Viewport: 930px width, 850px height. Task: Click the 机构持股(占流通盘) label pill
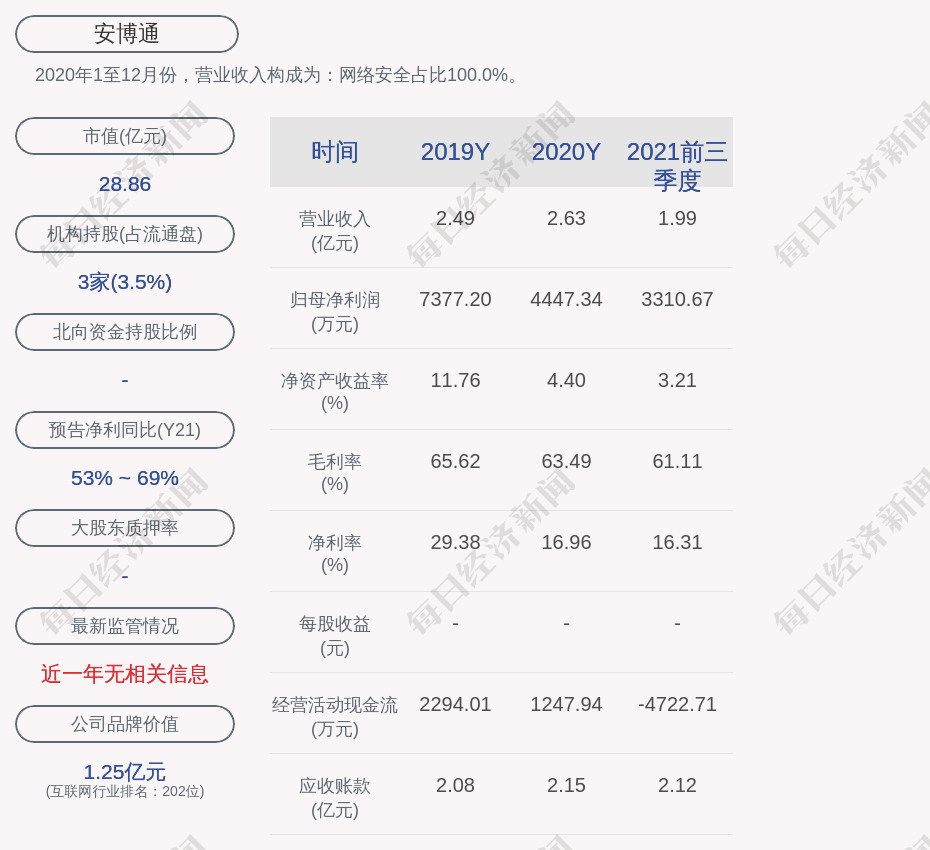coord(125,234)
